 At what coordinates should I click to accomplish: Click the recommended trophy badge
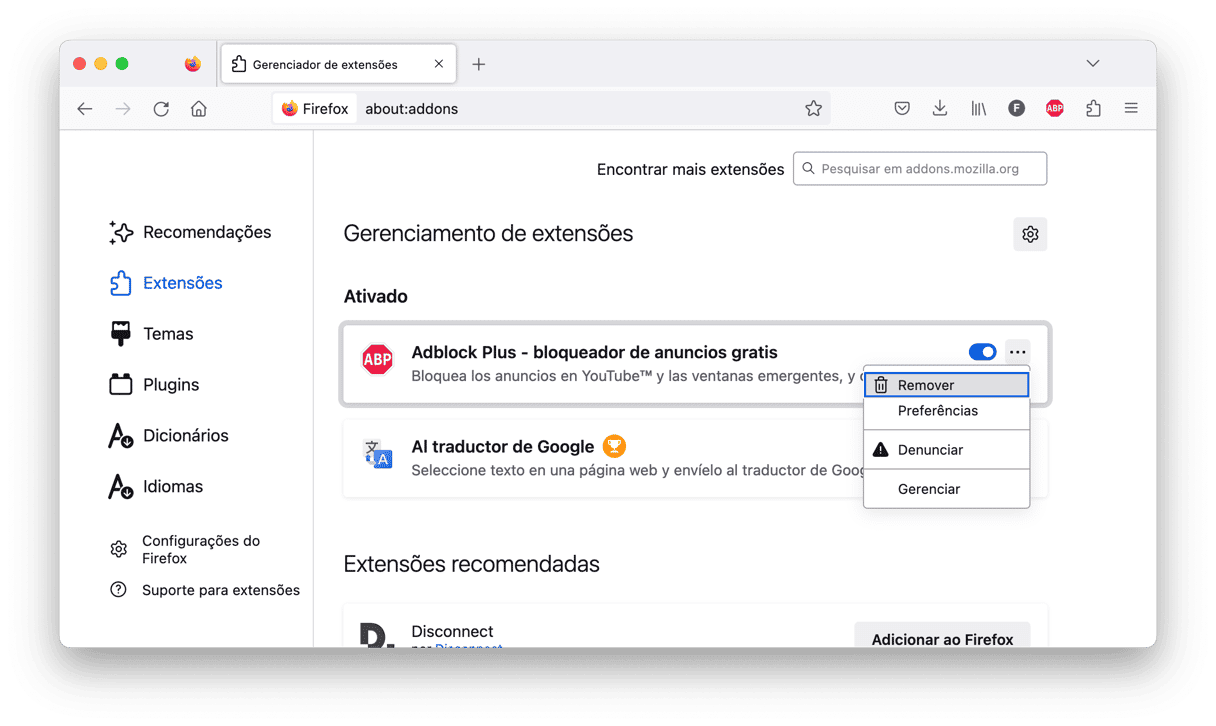tap(614, 446)
